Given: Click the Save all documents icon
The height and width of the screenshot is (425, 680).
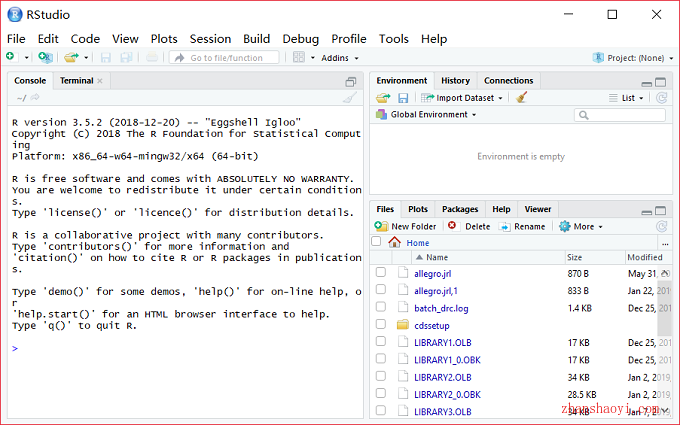Looking at the screenshot, I should 126,57.
